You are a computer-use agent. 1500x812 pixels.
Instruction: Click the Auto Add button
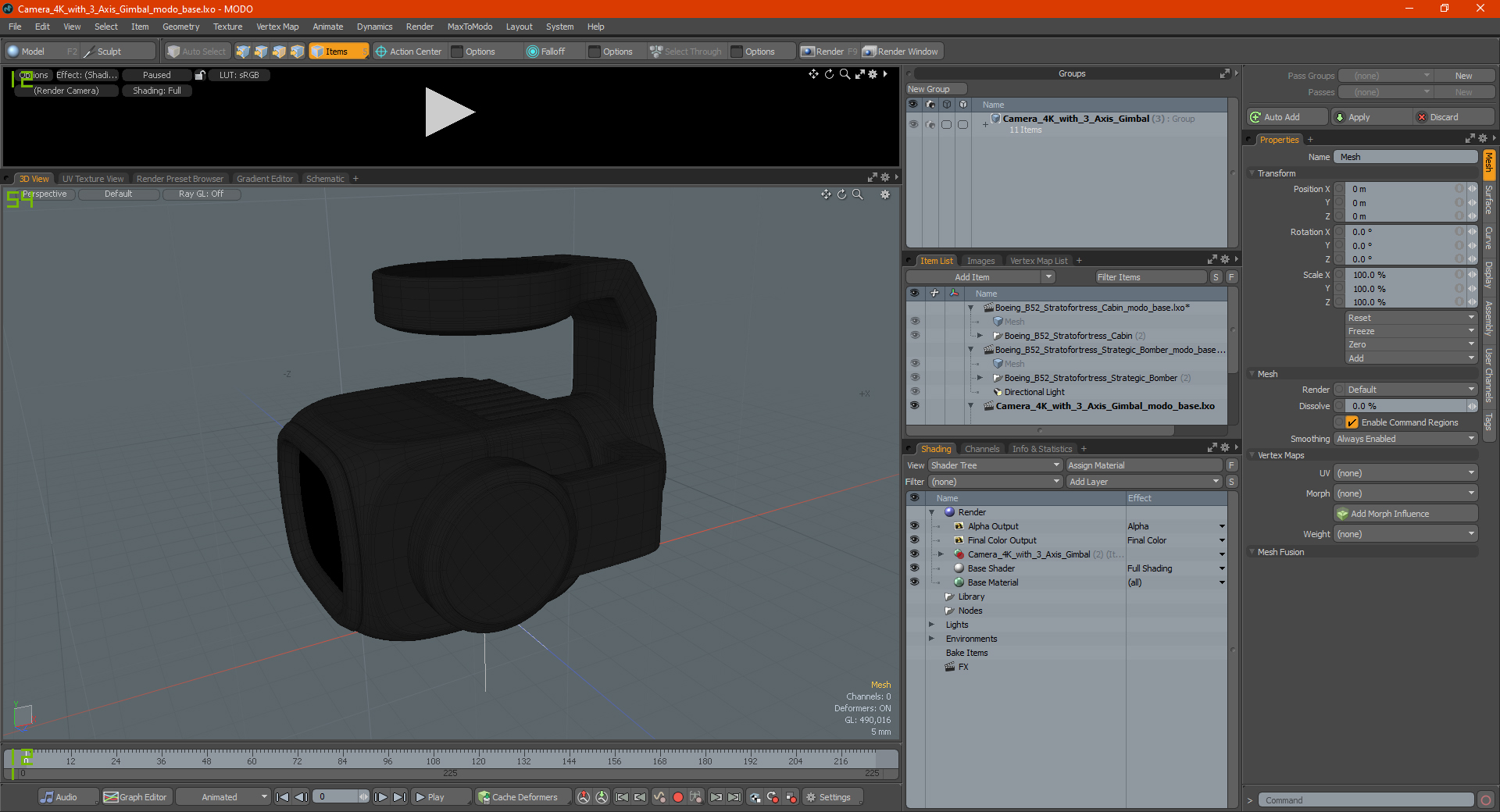(1287, 117)
